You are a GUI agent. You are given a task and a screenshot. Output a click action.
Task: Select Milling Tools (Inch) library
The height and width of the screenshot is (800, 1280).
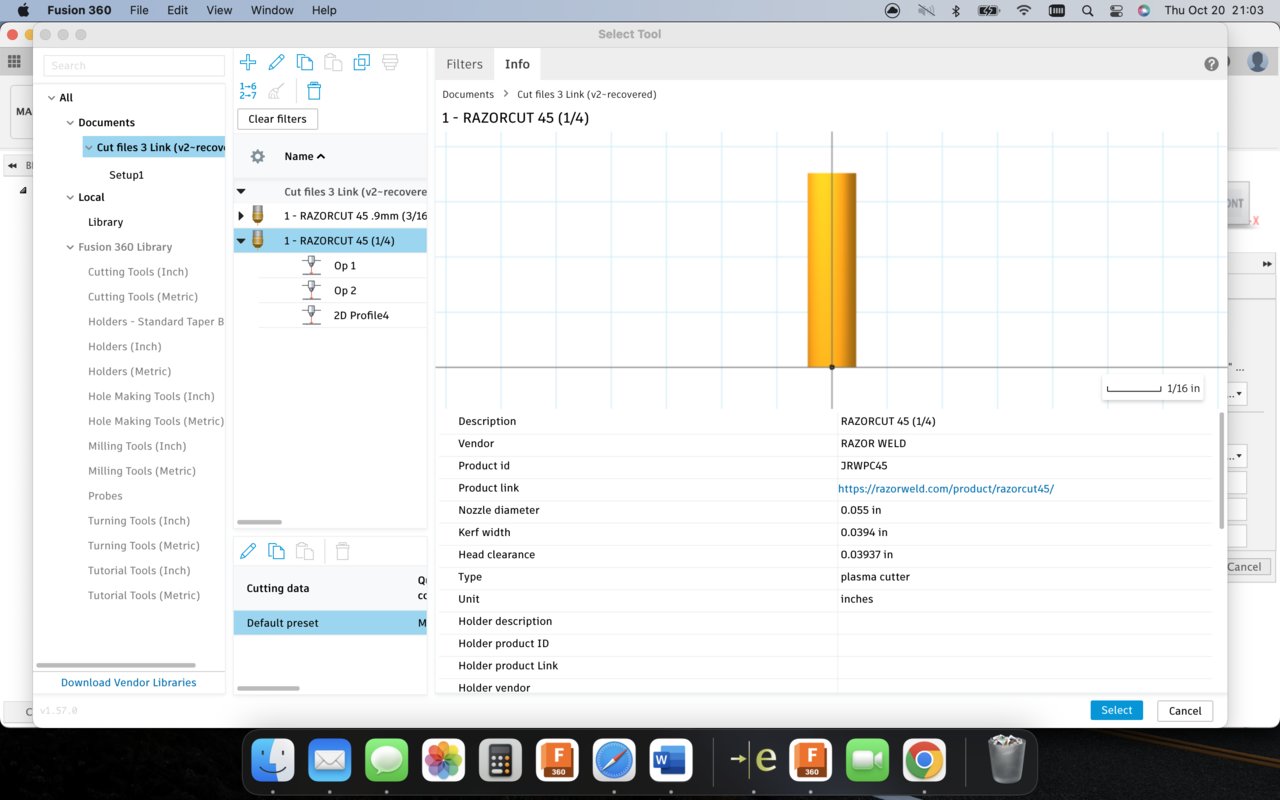(x=137, y=446)
